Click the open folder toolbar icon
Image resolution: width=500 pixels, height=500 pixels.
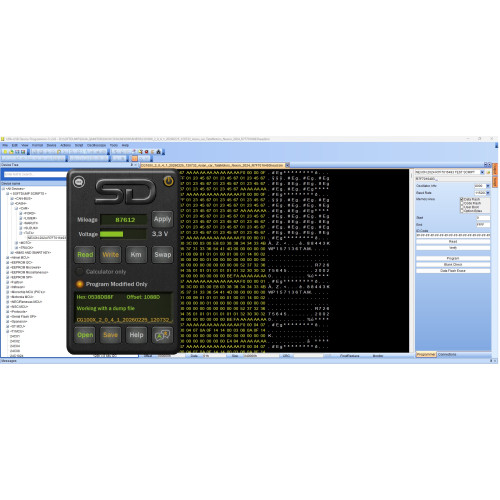pyautogui.click(x=11, y=152)
